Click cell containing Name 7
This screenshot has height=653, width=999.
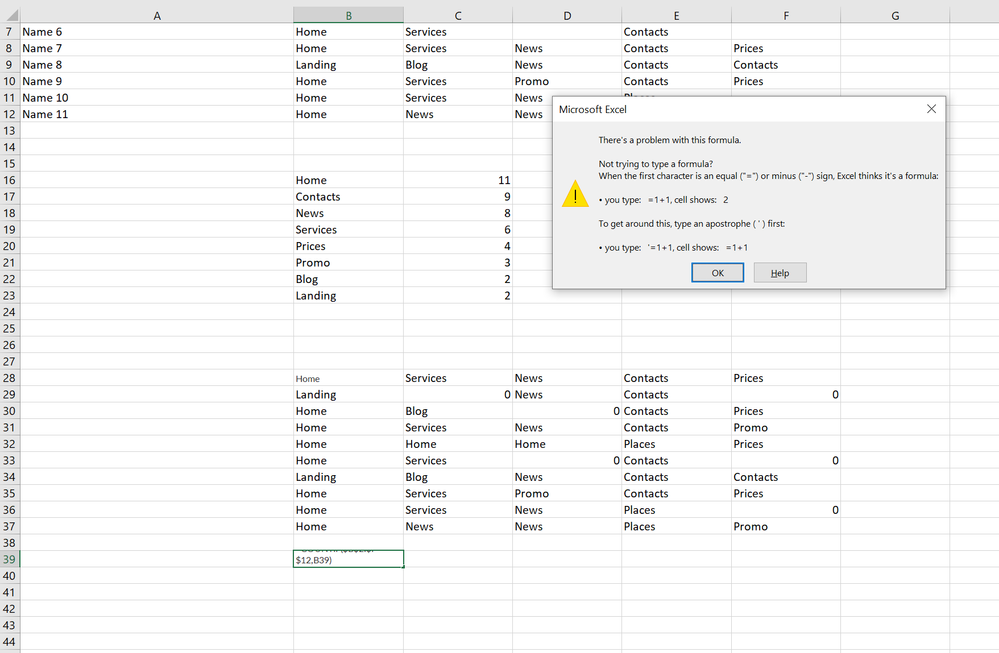(157, 48)
